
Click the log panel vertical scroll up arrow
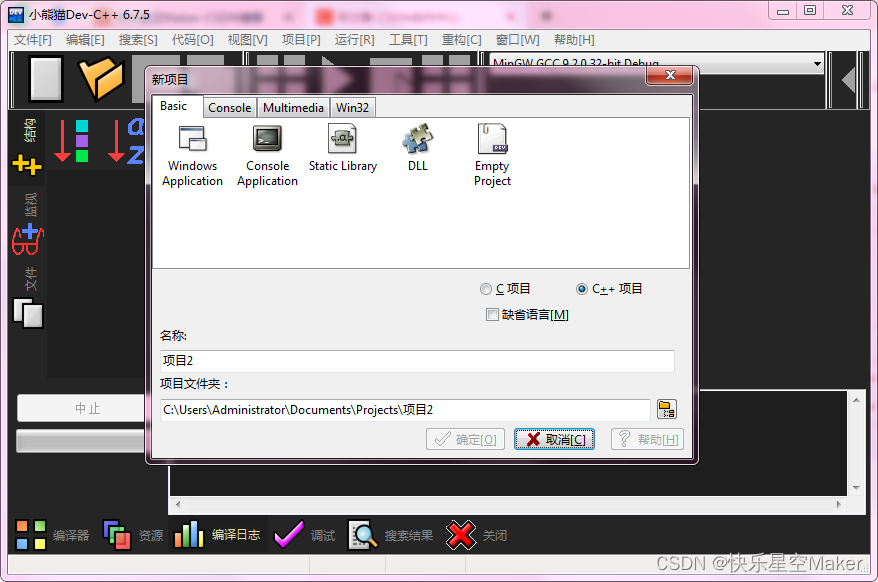click(856, 400)
